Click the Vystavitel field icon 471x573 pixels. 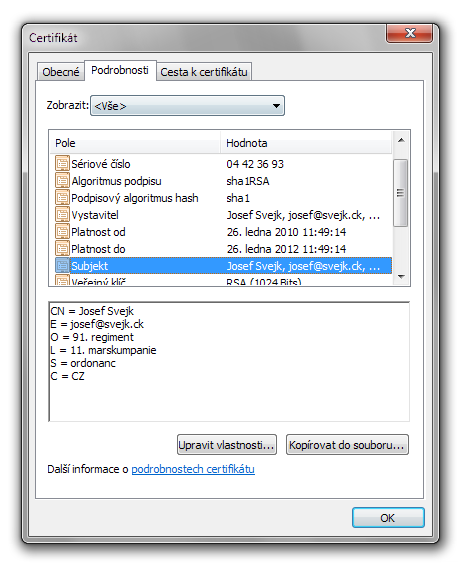pos(62,215)
